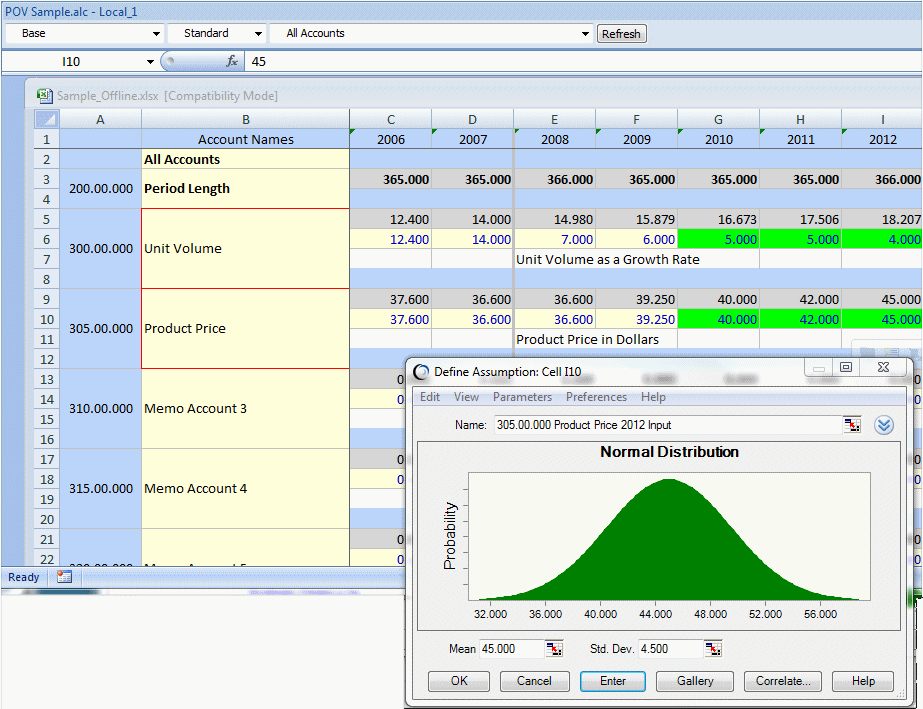Click the fx insert function icon
Image resolution: width=923 pixels, height=709 pixels.
(233, 61)
